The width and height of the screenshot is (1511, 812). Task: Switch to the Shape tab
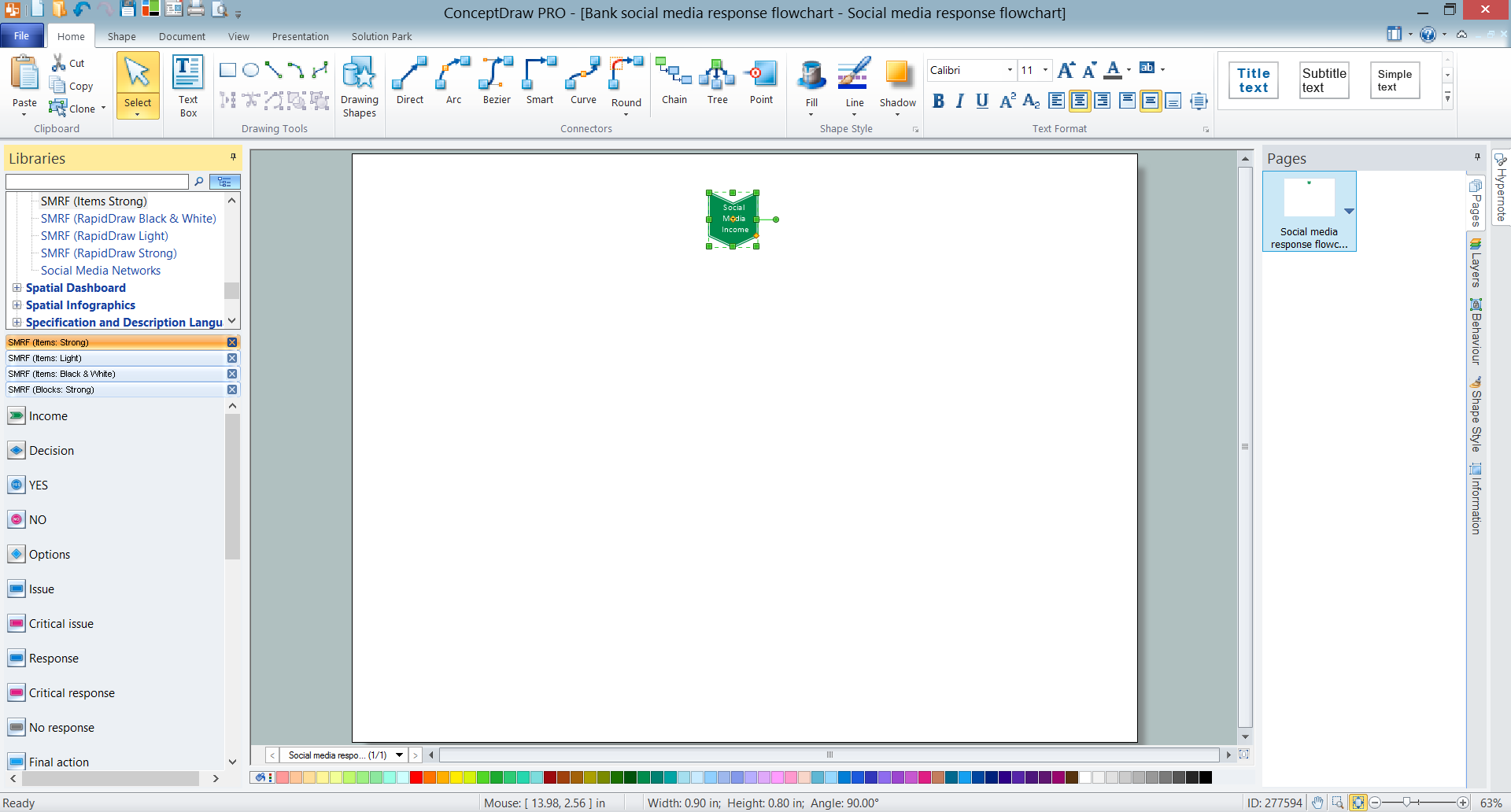(x=122, y=37)
